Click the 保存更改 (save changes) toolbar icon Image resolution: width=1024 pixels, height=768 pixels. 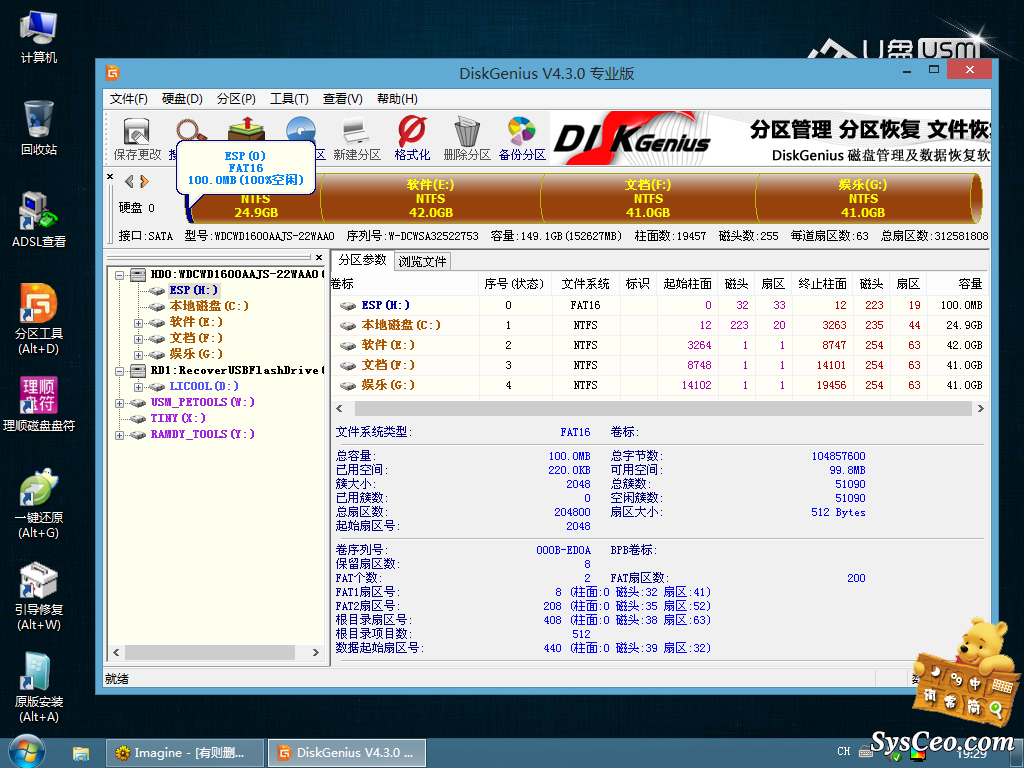click(x=137, y=138)
